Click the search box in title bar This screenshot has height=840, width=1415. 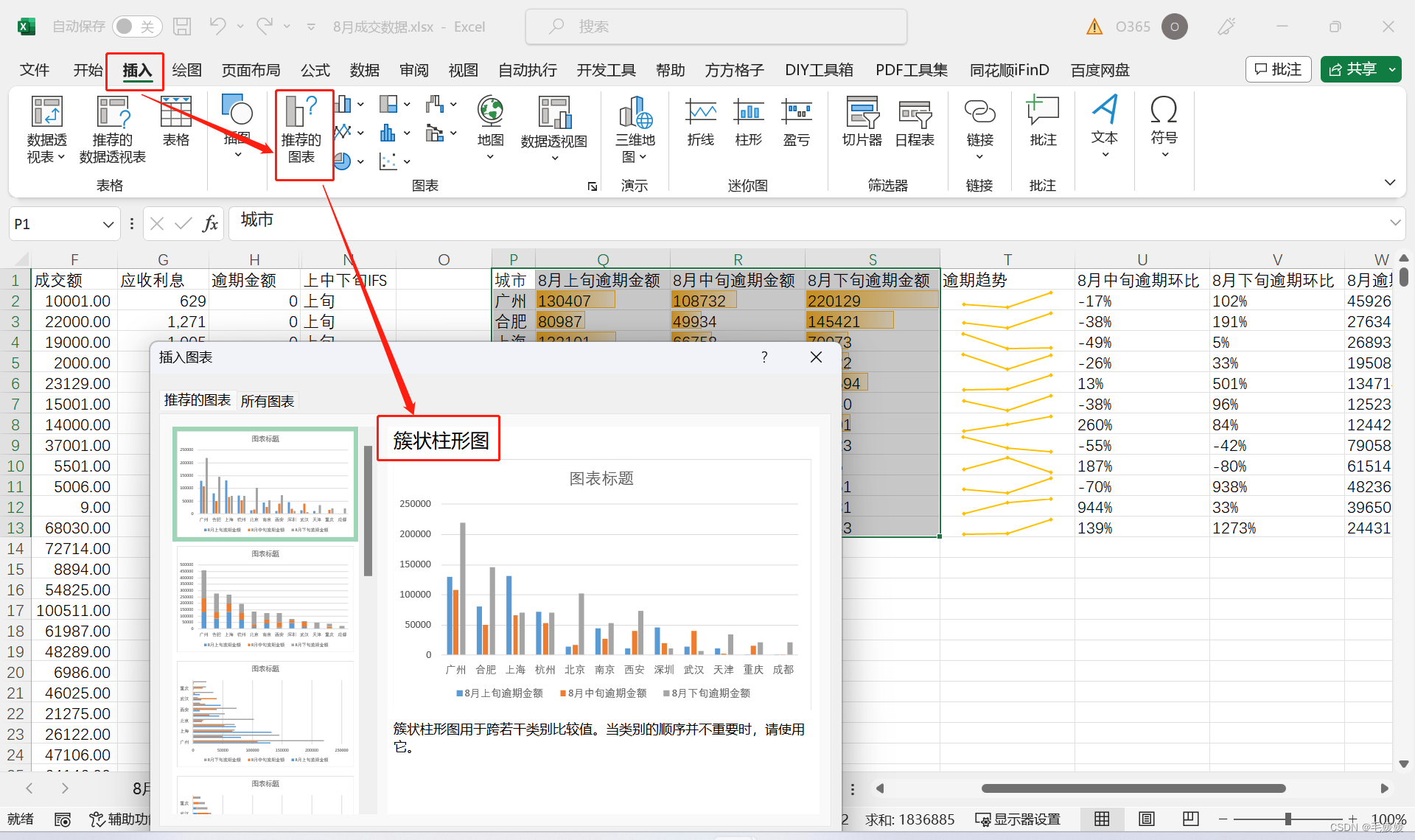pos(716,27)
